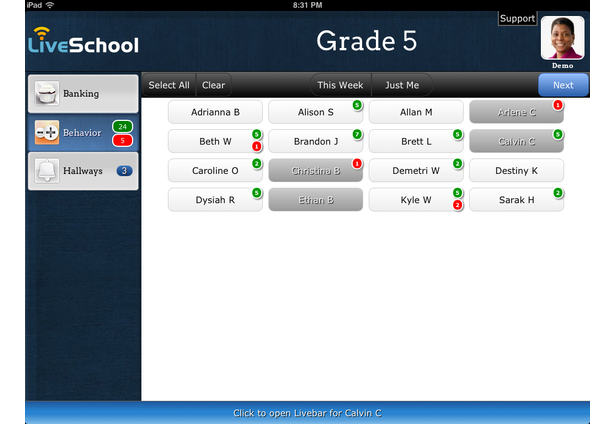Click the green 5 badge on Brett L
Image resolution: width=615 pixels, height=424 pixels.
(457, 135)
